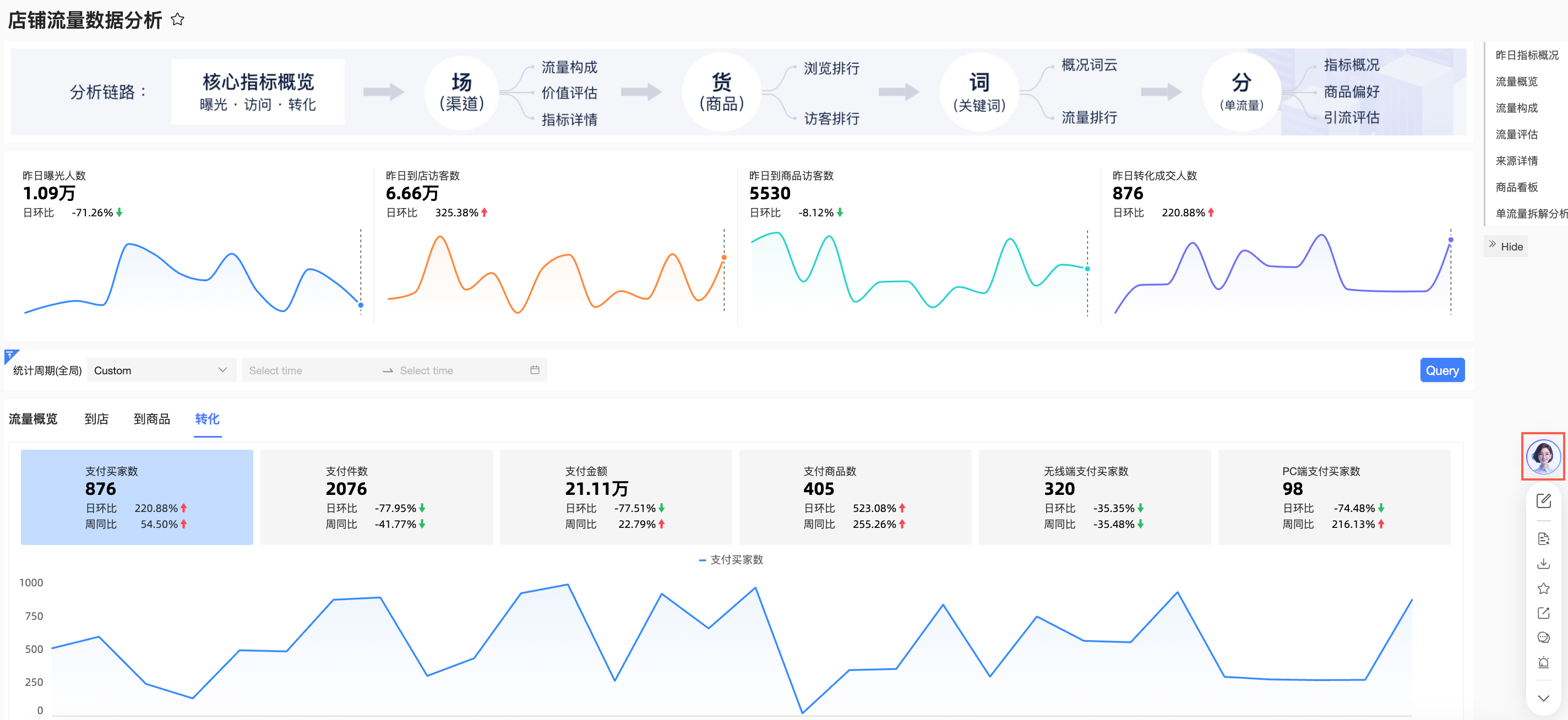This screenshot has height=720, width=1568.
Task: Click the Query button
Action: tap(1441, 370)
